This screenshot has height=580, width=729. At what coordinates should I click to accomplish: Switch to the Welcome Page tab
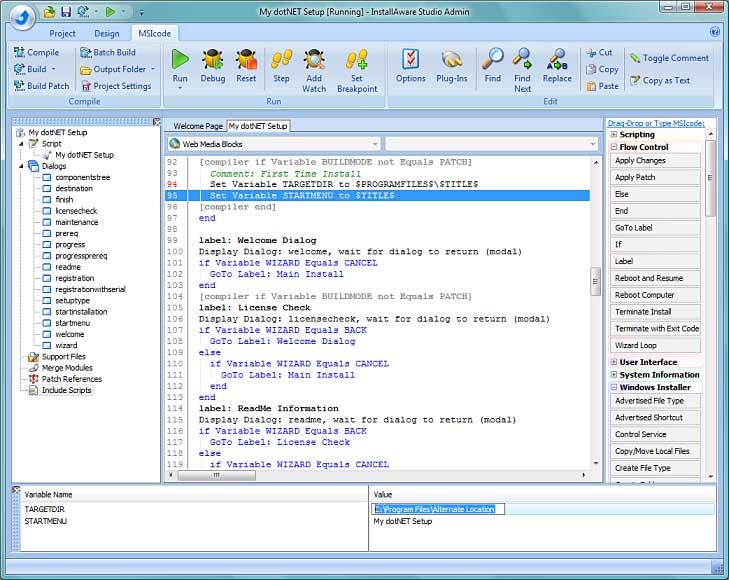click(x=198, y=126)
